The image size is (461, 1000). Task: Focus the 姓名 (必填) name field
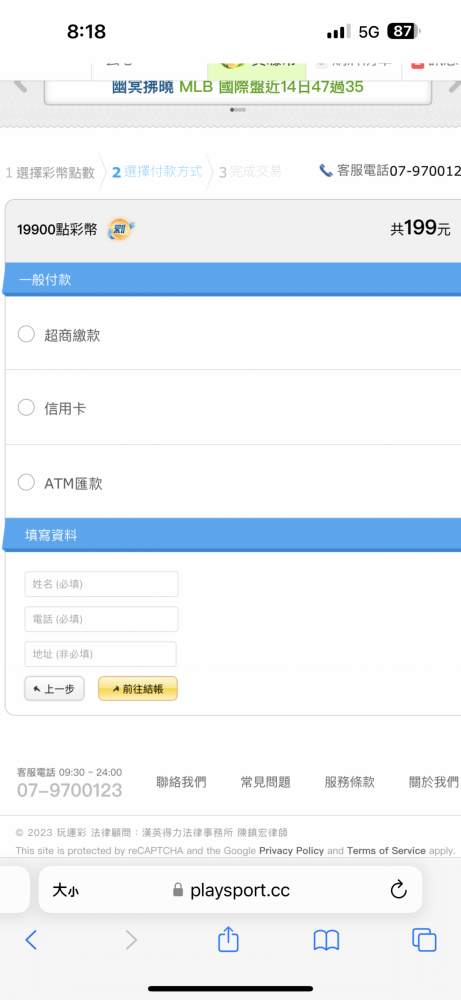tap(101, 584)
